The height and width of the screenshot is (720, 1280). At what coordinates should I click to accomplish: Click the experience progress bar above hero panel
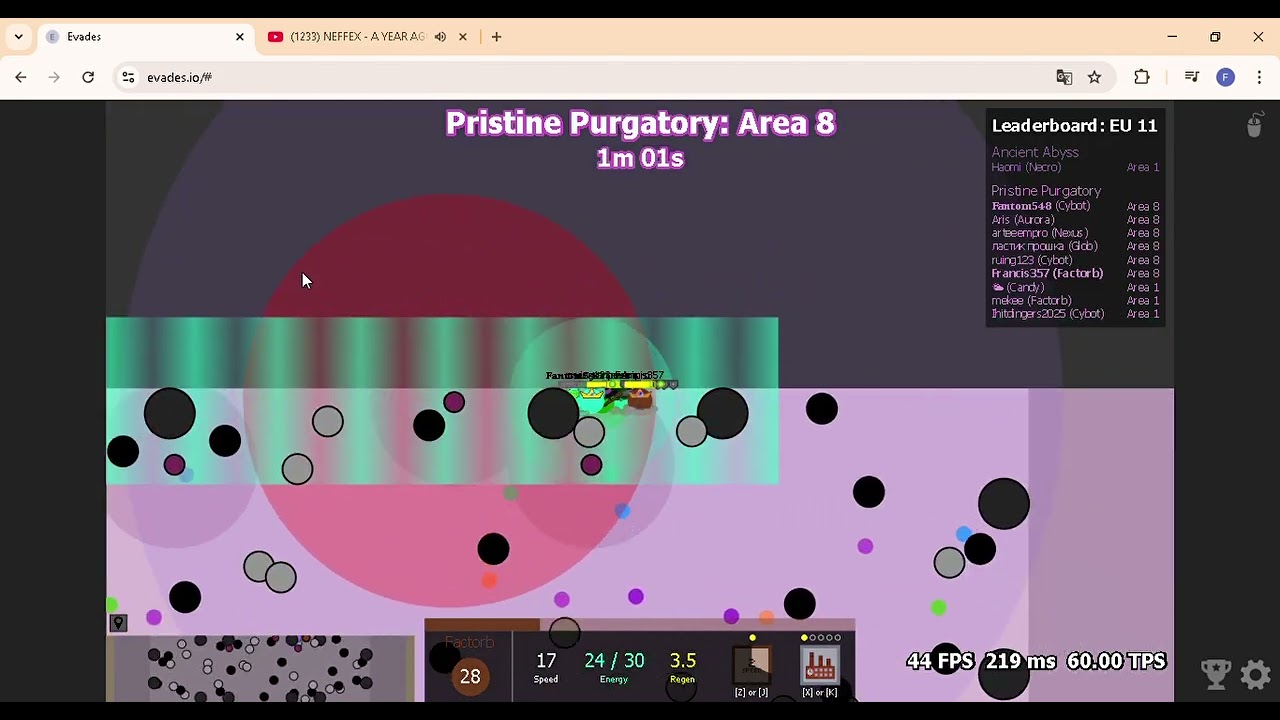click(640, 625)
